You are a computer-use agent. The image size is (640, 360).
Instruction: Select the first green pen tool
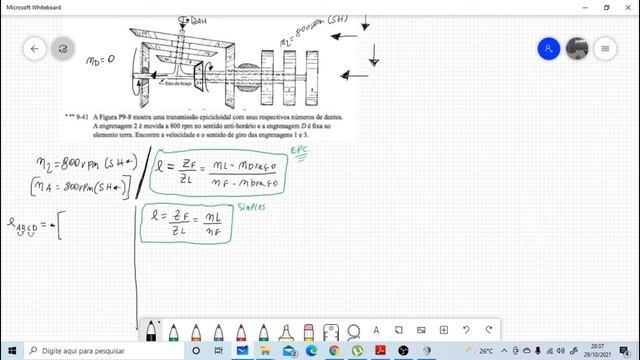coord(173,333)
